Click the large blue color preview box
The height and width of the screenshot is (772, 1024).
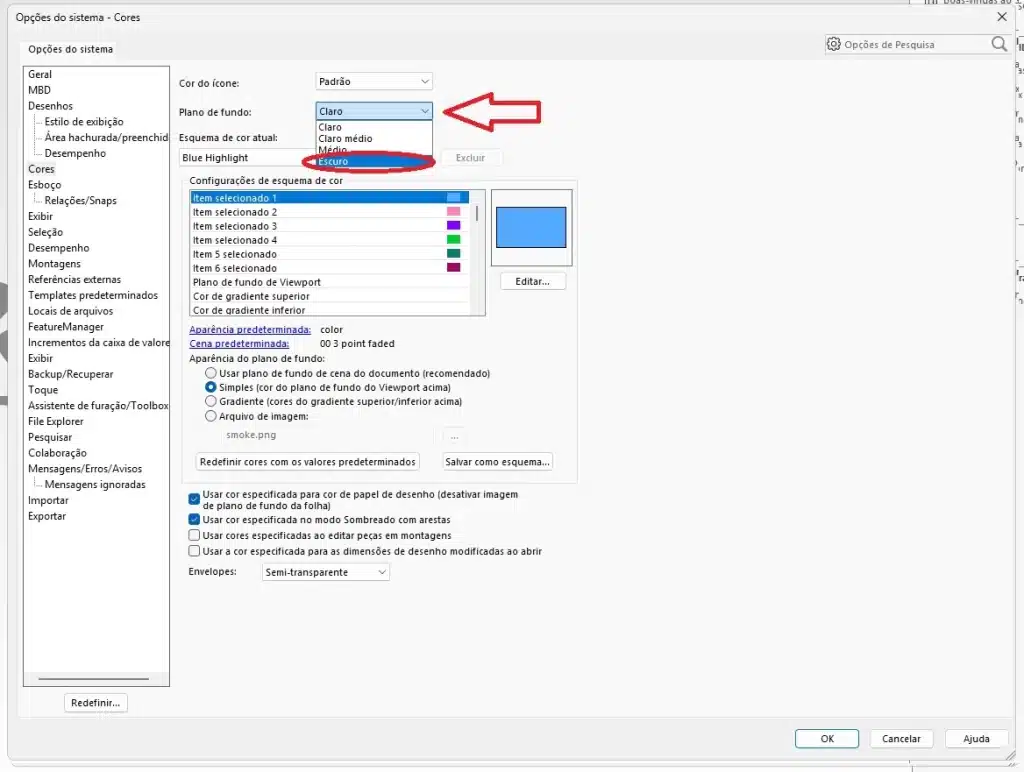531,227
